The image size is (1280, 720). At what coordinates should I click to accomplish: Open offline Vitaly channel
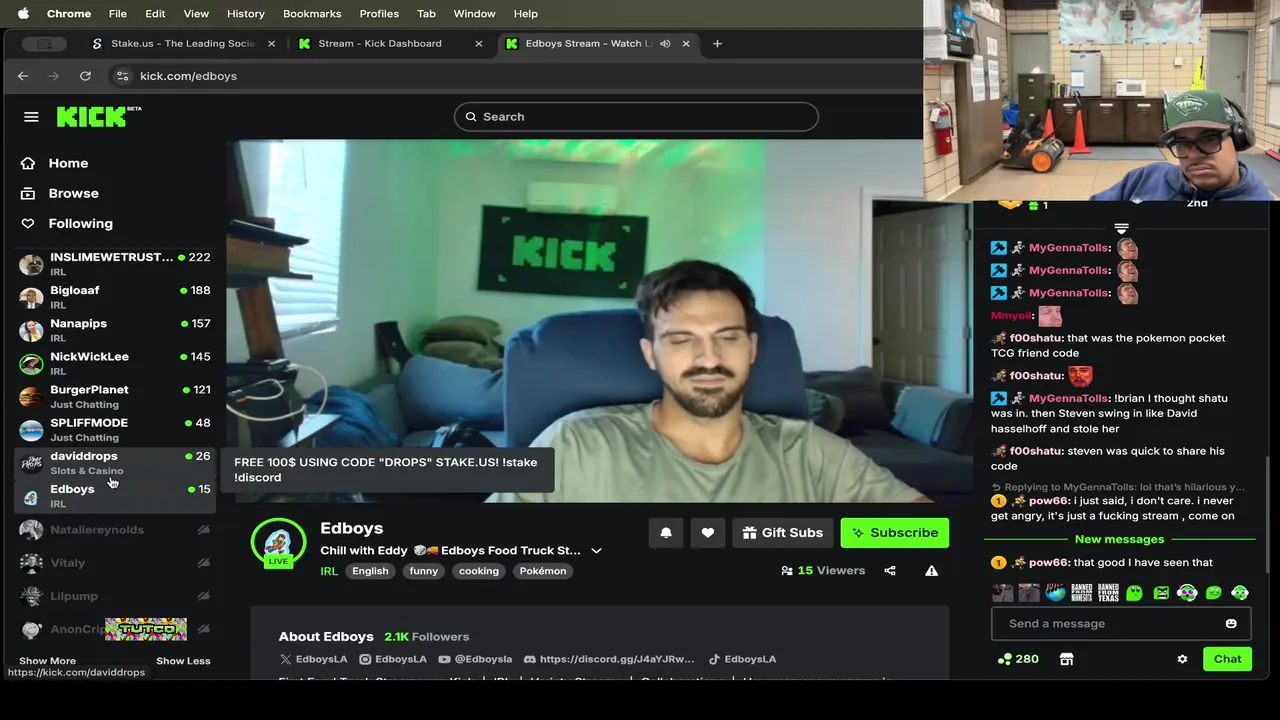[x=115, y=563]
